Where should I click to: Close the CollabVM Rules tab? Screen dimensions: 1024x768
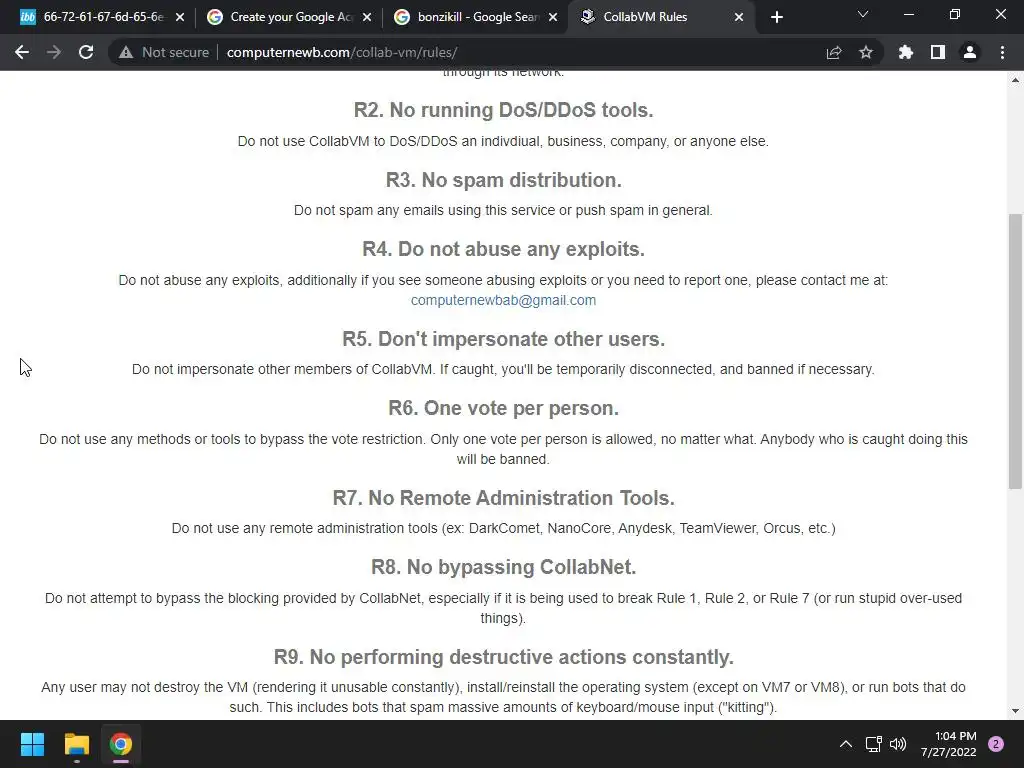coord(739,17)
